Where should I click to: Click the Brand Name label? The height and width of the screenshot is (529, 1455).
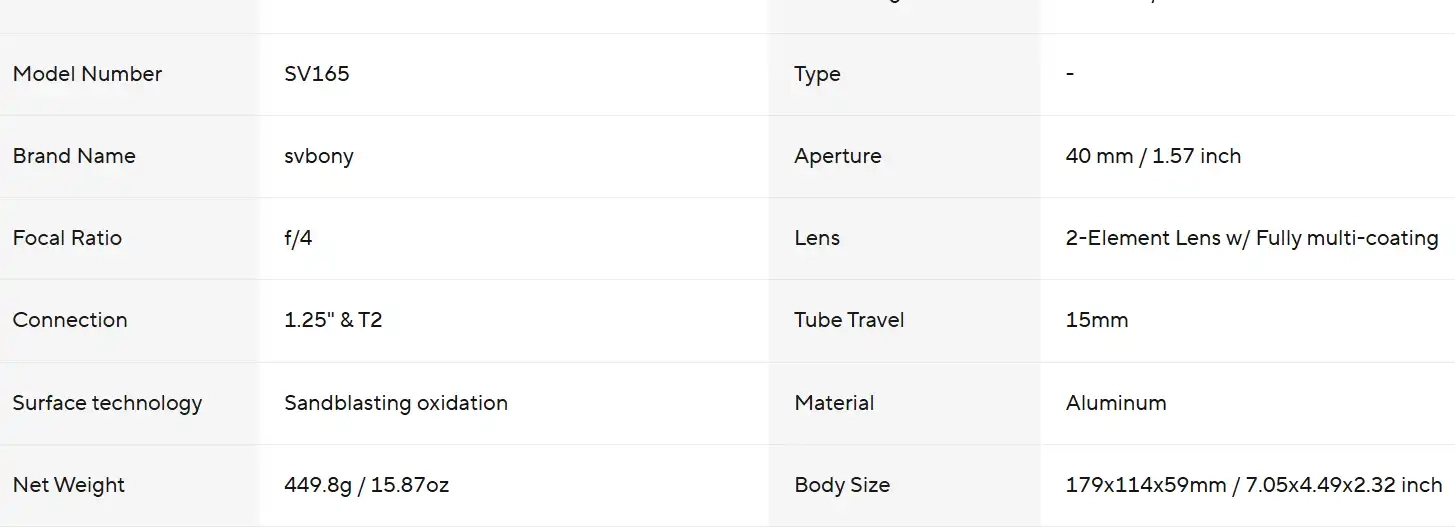click(x=74, y=156)
